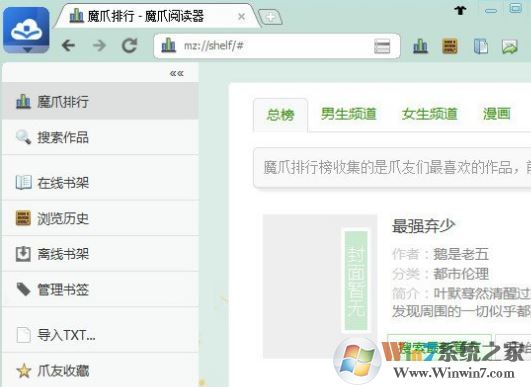
Task: Click the history icon beside 浏览历史
Action: (x=23, y=218)
